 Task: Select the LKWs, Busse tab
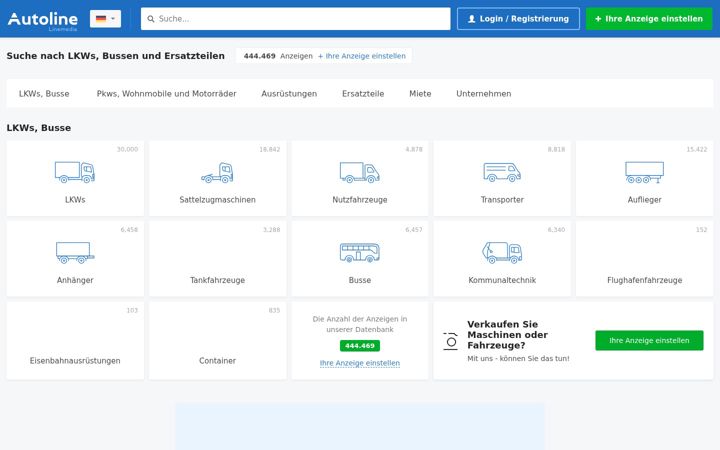[x=44, y=94]
